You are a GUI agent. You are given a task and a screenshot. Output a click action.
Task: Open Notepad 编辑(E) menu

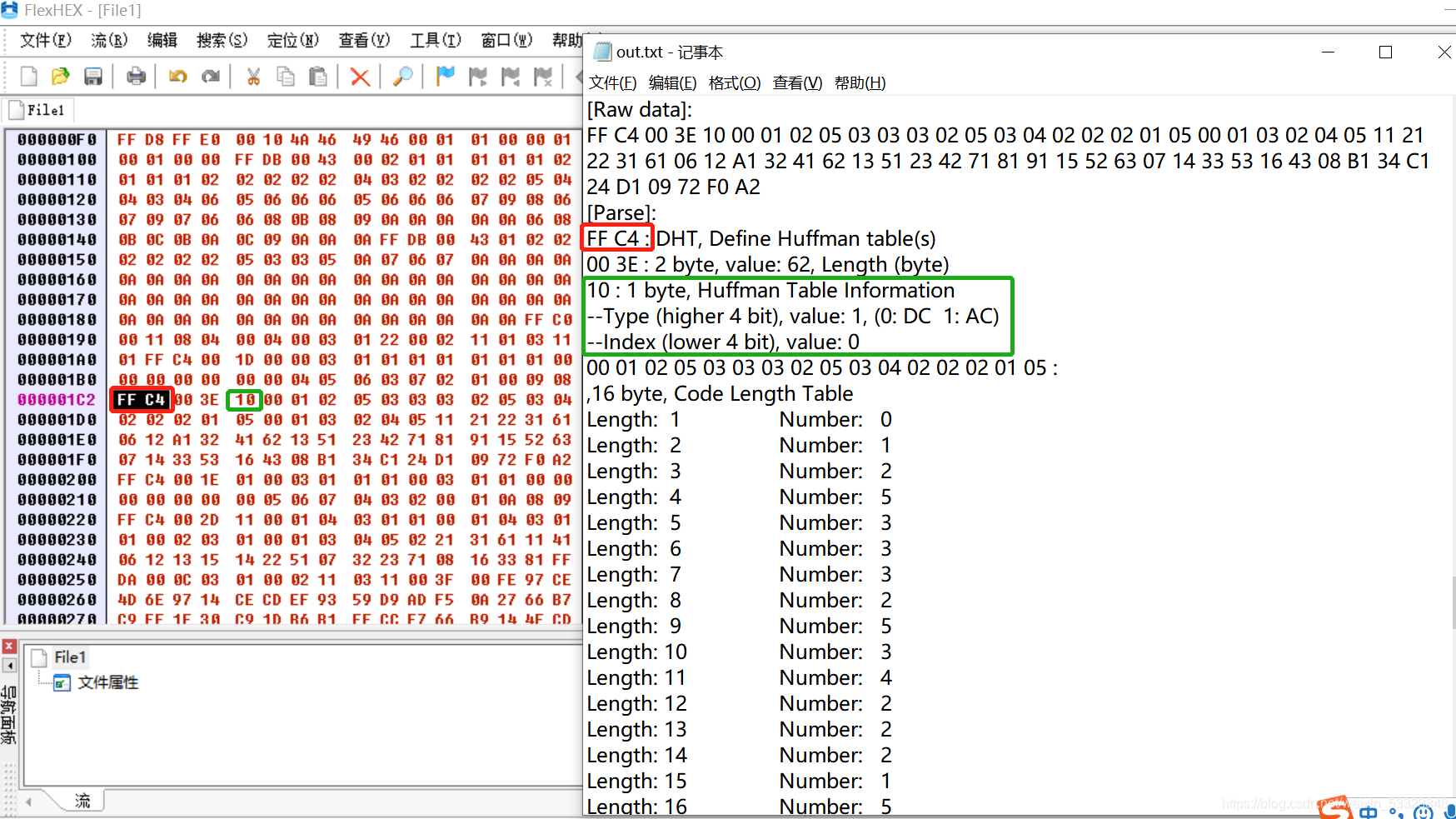672,82
